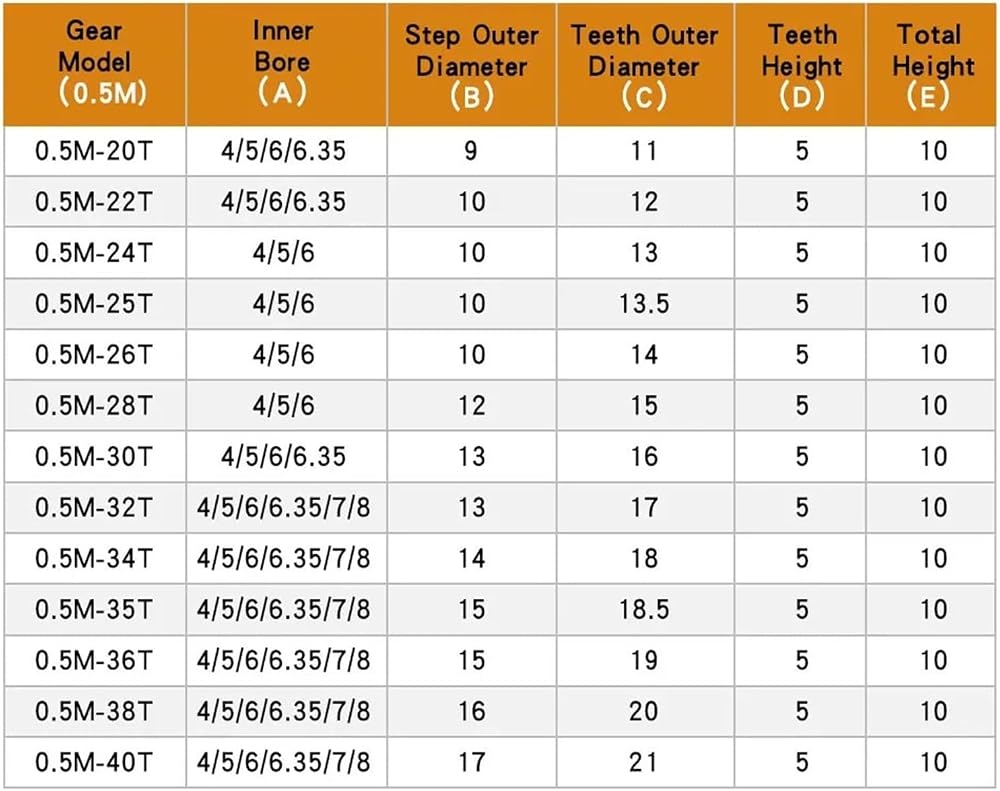The height and width of the screenshot is (791, 1000).
Task: Select the Inner Bore (A) header cell
Action: pyautogui.click(x=286, y=64)
